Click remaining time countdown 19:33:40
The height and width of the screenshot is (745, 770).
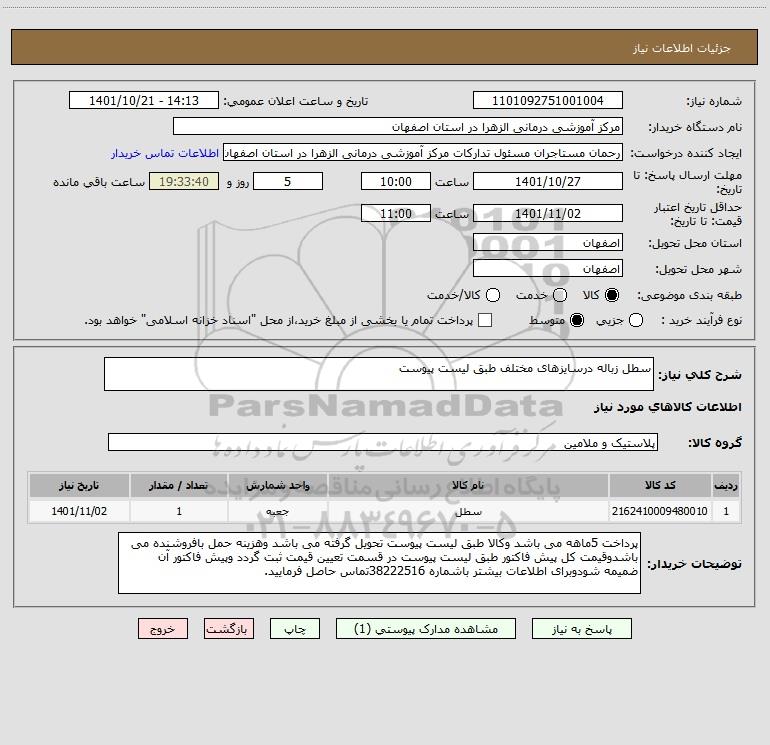(184, 181)
